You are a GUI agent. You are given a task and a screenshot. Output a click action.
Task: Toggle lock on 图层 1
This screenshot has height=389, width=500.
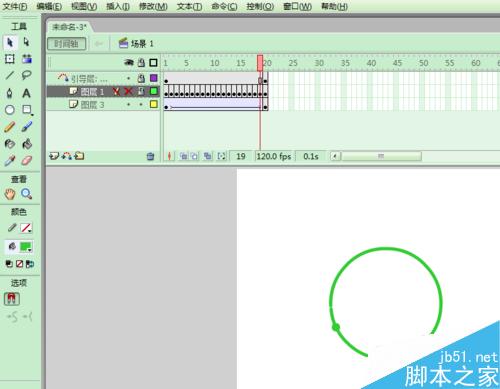tap(141, 91)
